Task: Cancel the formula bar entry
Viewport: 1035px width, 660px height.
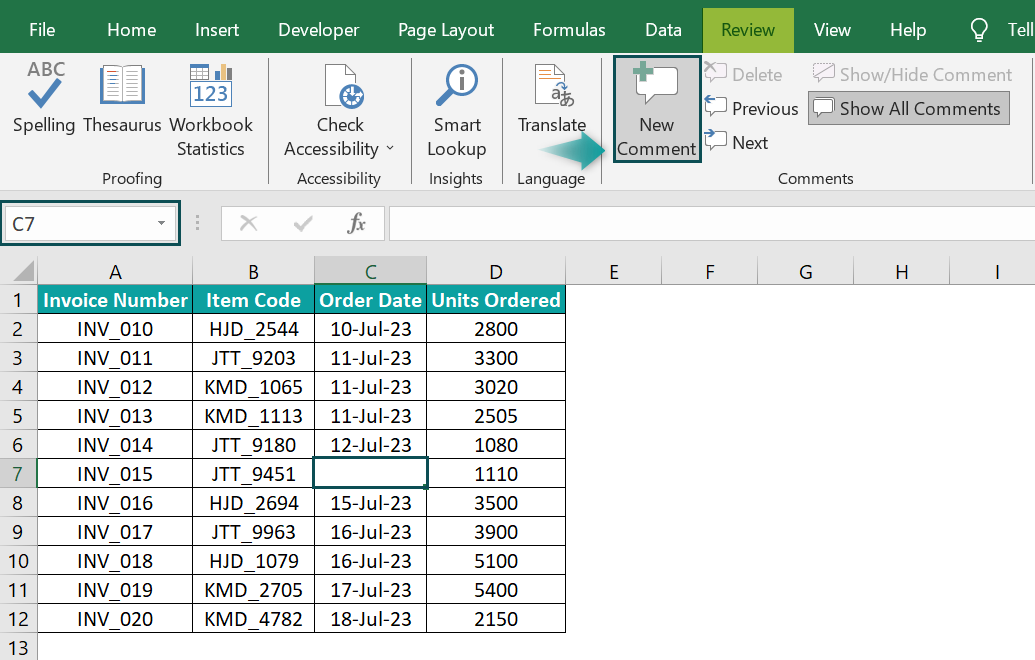Action: coord(248,223)
